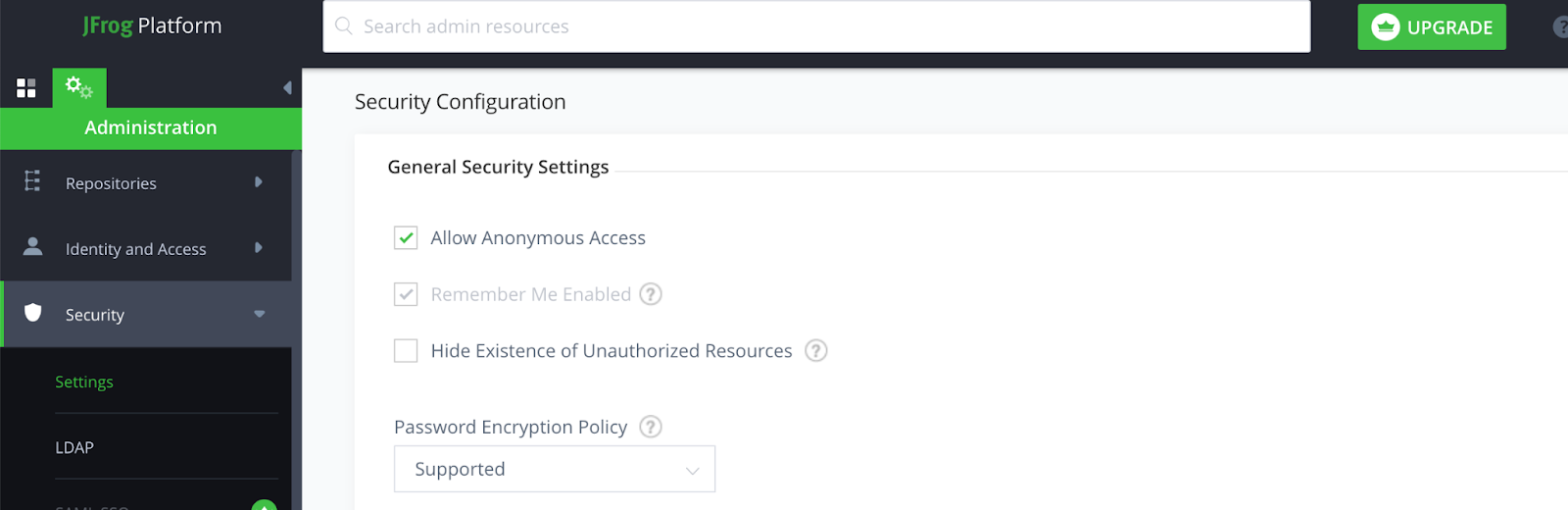
Task: Click the Identity and Access user icon
Action: [32, 247]
